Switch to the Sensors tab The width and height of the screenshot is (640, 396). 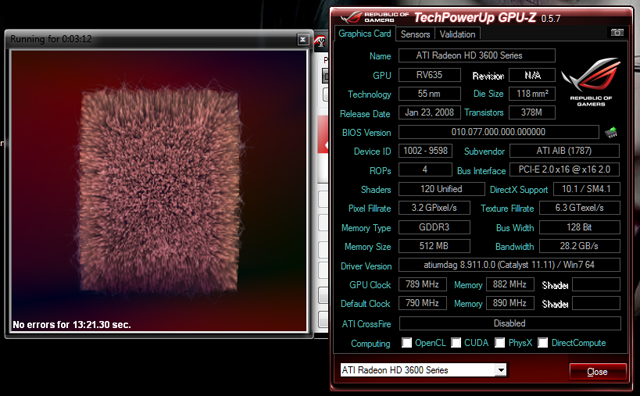(x=415, y=34)
